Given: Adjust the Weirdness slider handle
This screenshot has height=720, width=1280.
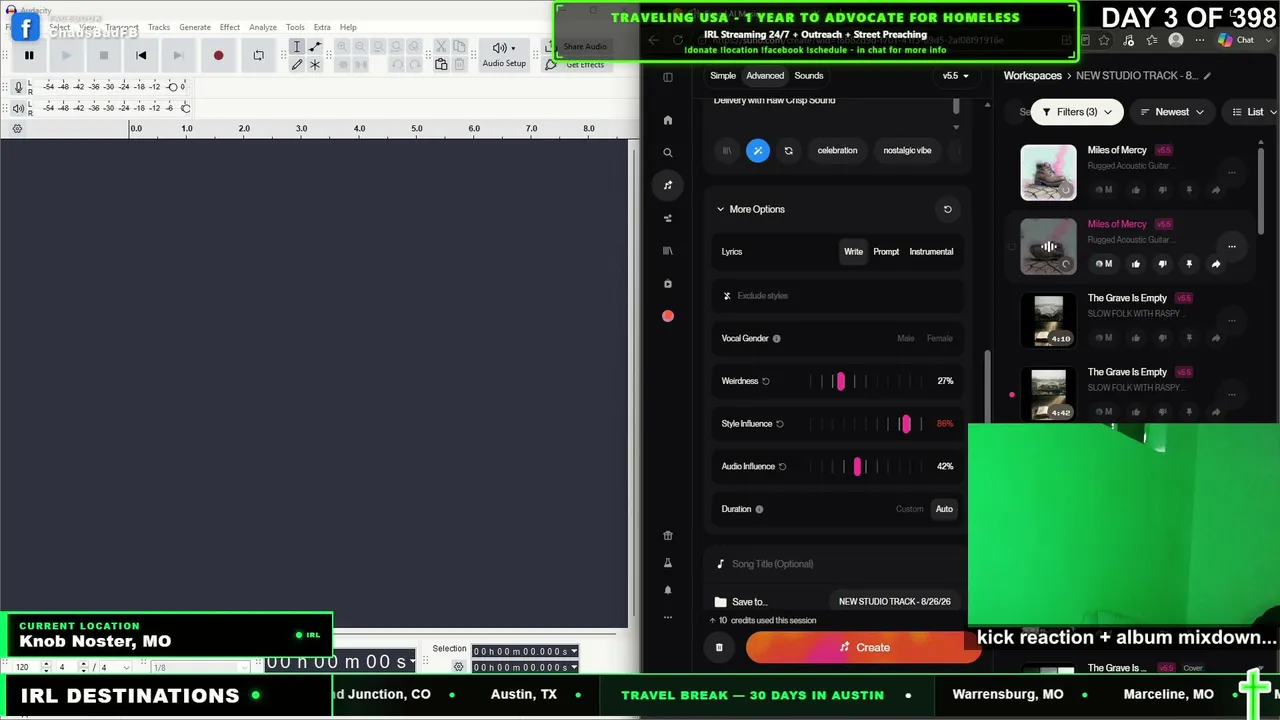Looking at the screenshot, I should pyautogui.click(x=840, y=381).
